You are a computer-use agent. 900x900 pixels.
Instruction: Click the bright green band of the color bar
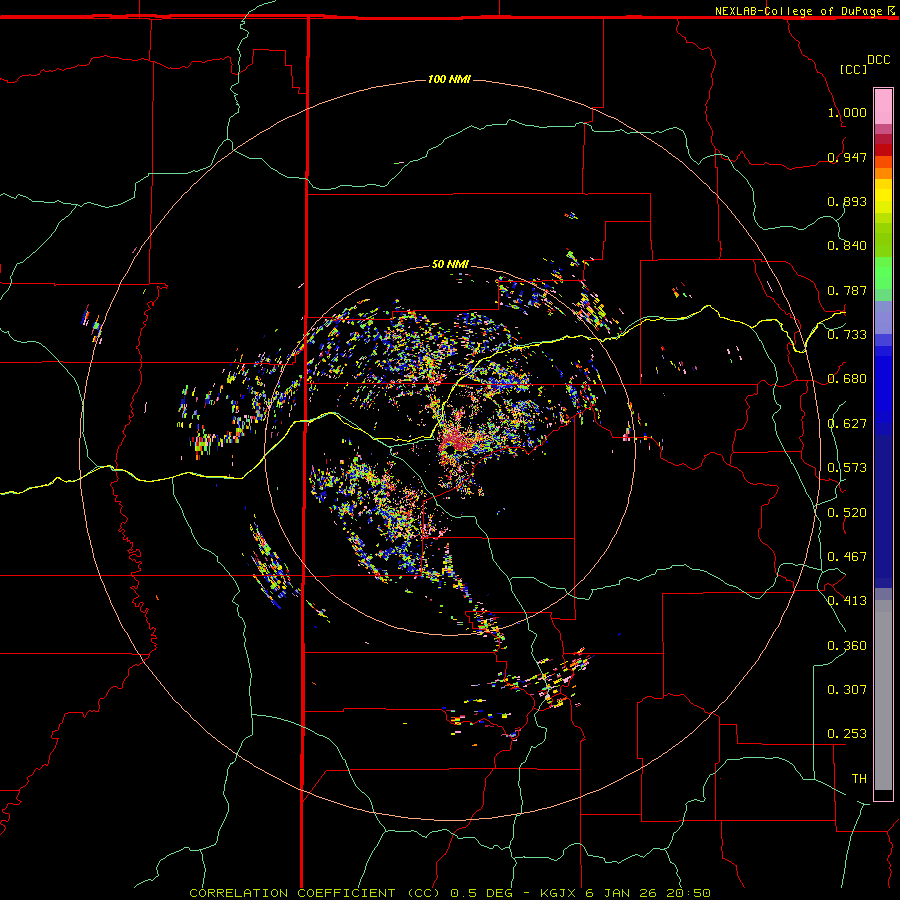pos(883,273)
